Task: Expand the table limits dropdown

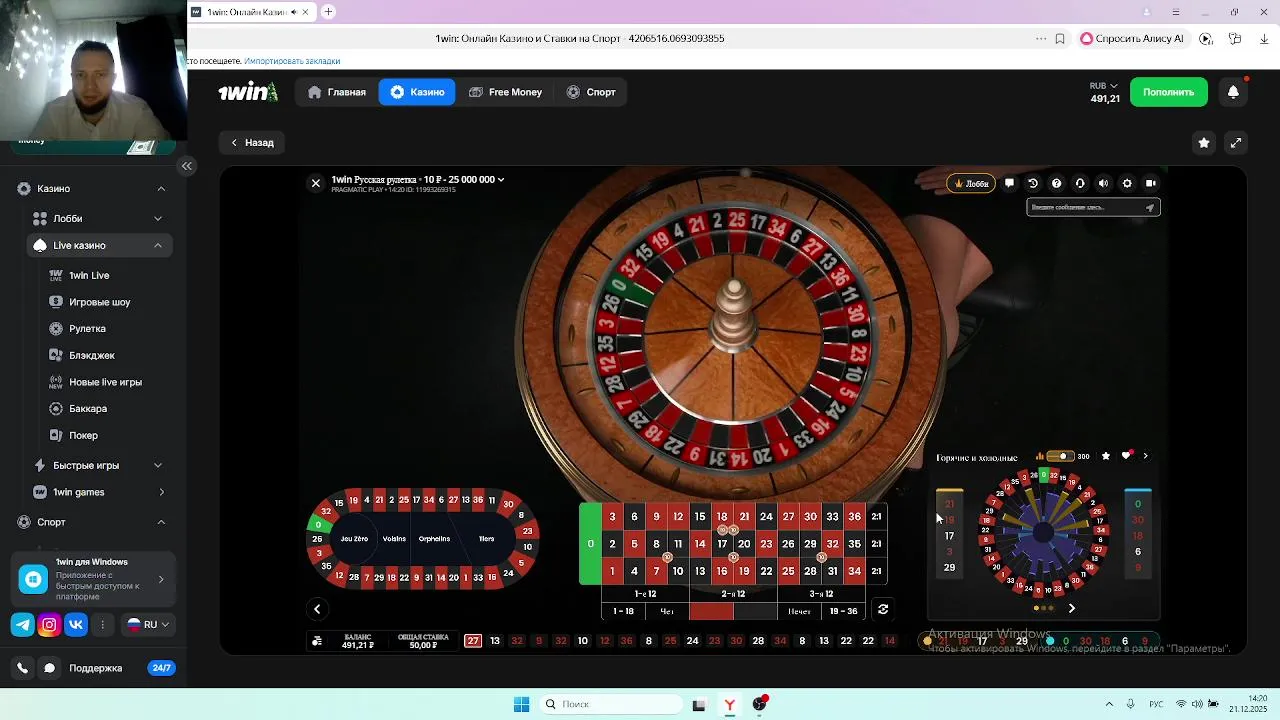Action: (x=501, y=180)
